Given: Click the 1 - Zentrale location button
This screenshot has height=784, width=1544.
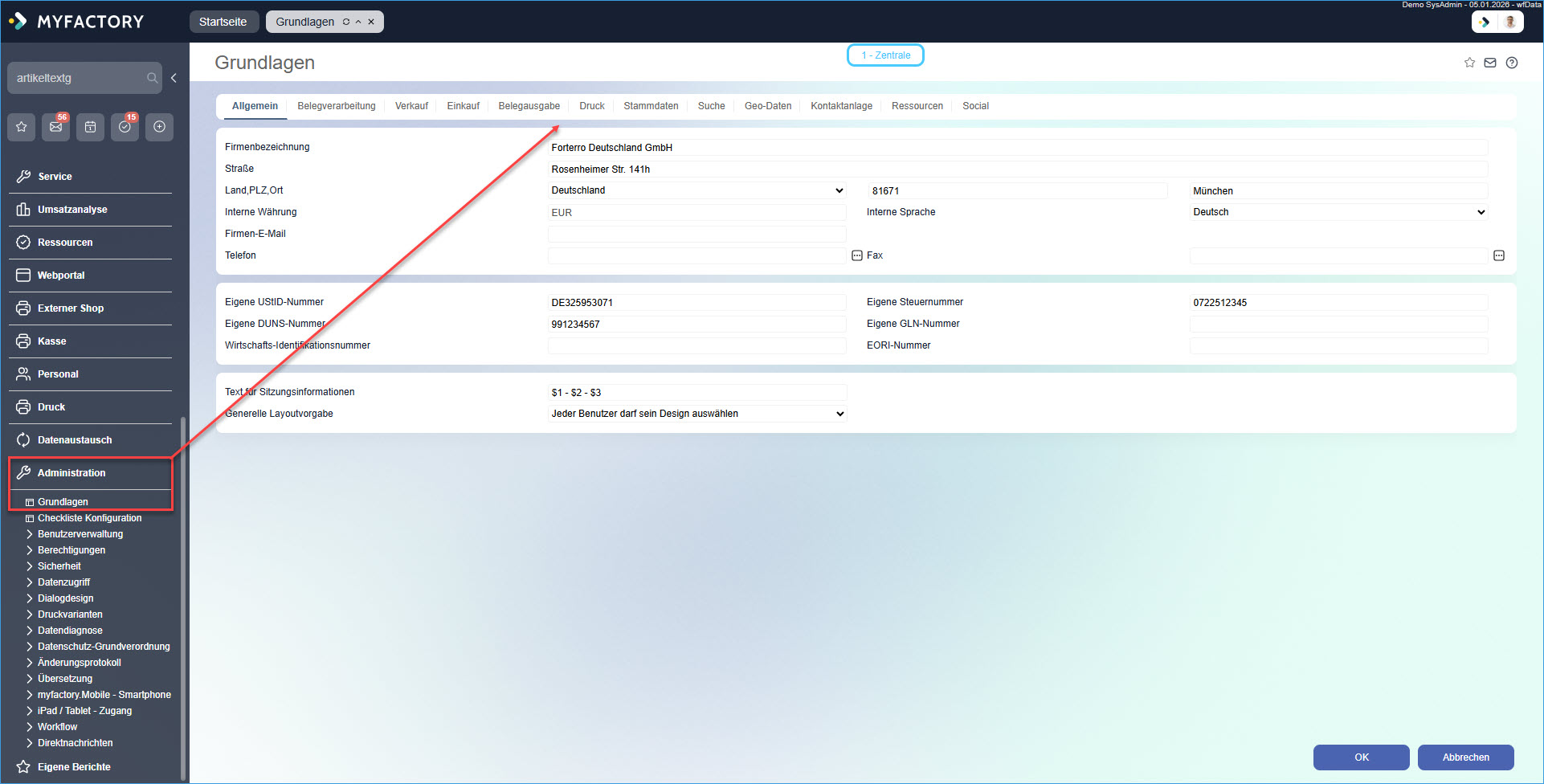Looking at the screenshot, I should pyautogui.click(x=885, y=55).
